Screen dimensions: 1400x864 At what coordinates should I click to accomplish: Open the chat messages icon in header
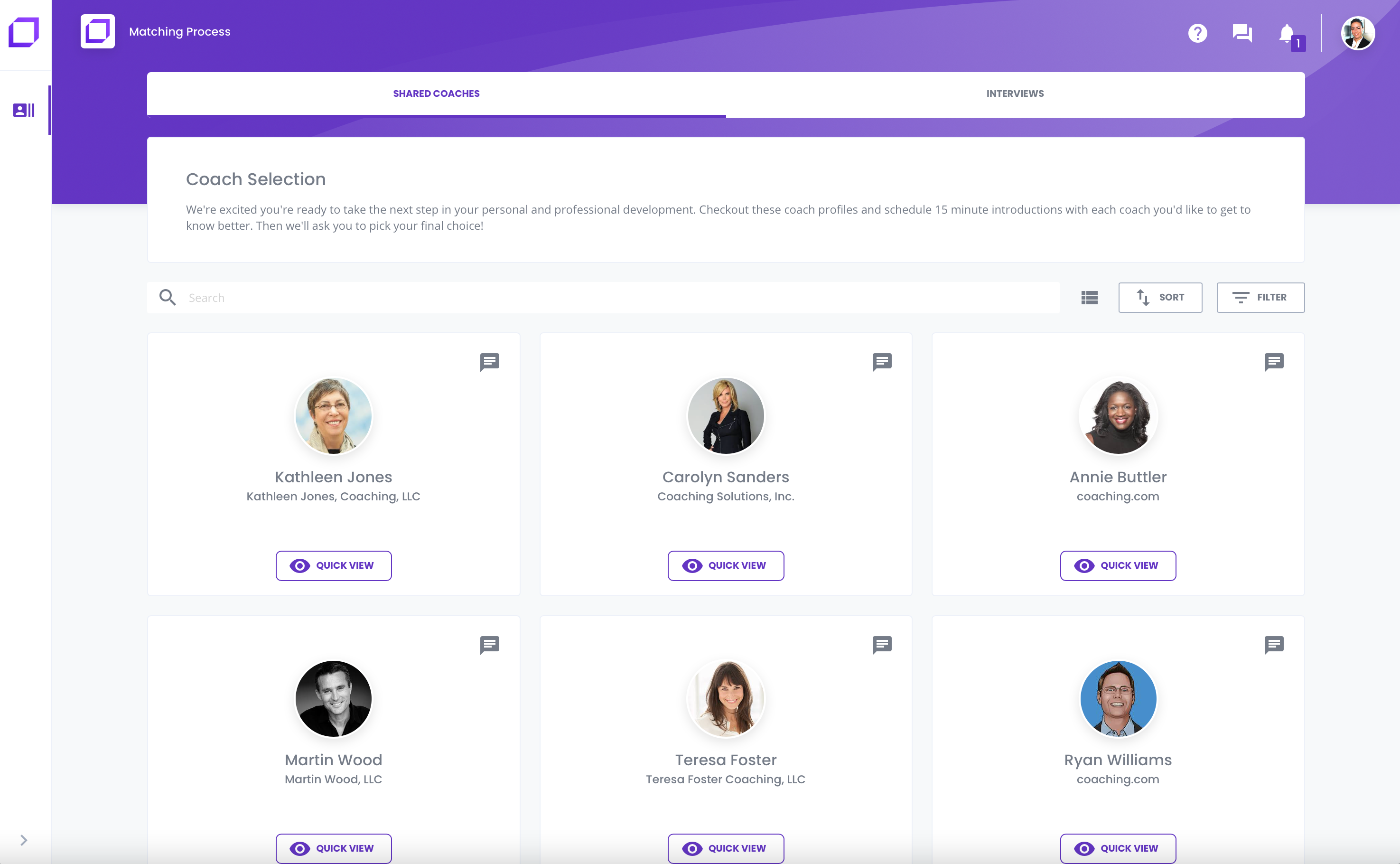pos(1242,33)
